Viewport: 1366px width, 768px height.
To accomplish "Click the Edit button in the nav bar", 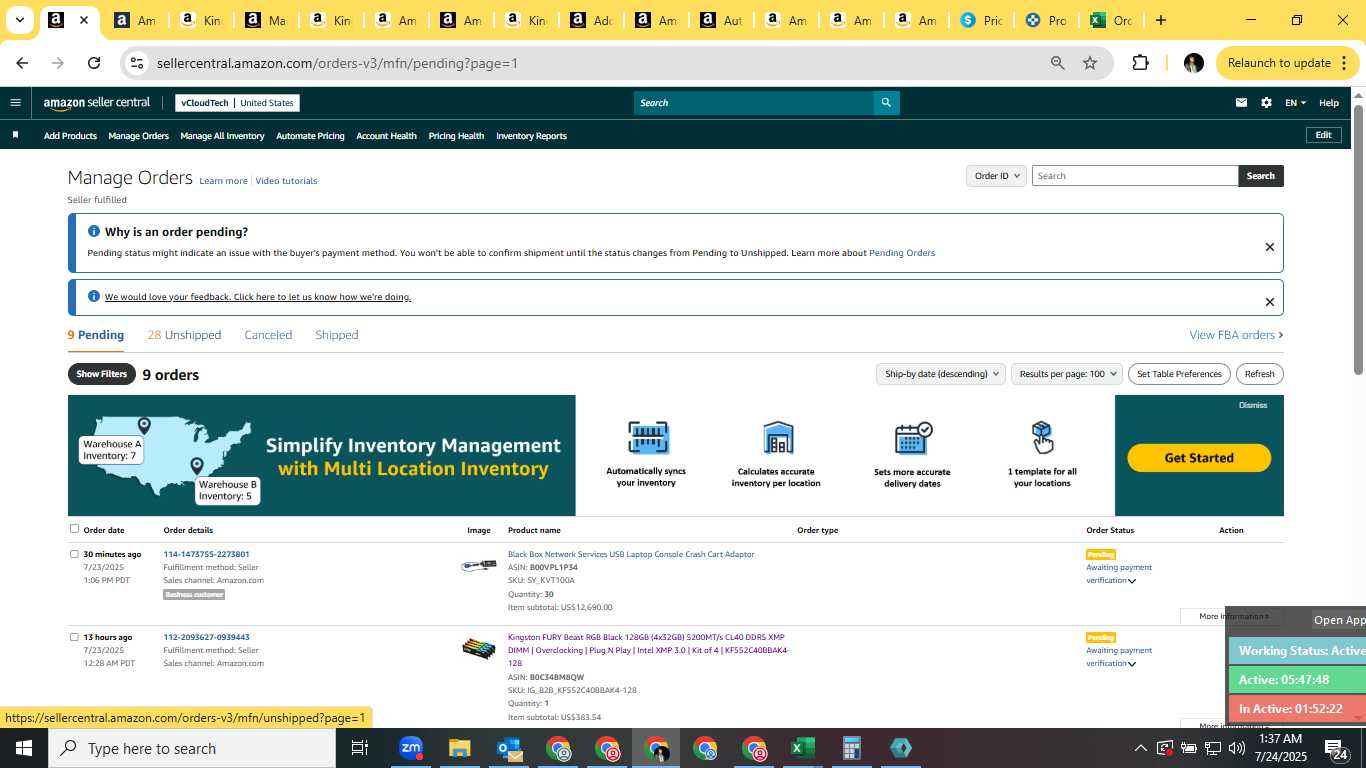I will tap(1323, 135).
